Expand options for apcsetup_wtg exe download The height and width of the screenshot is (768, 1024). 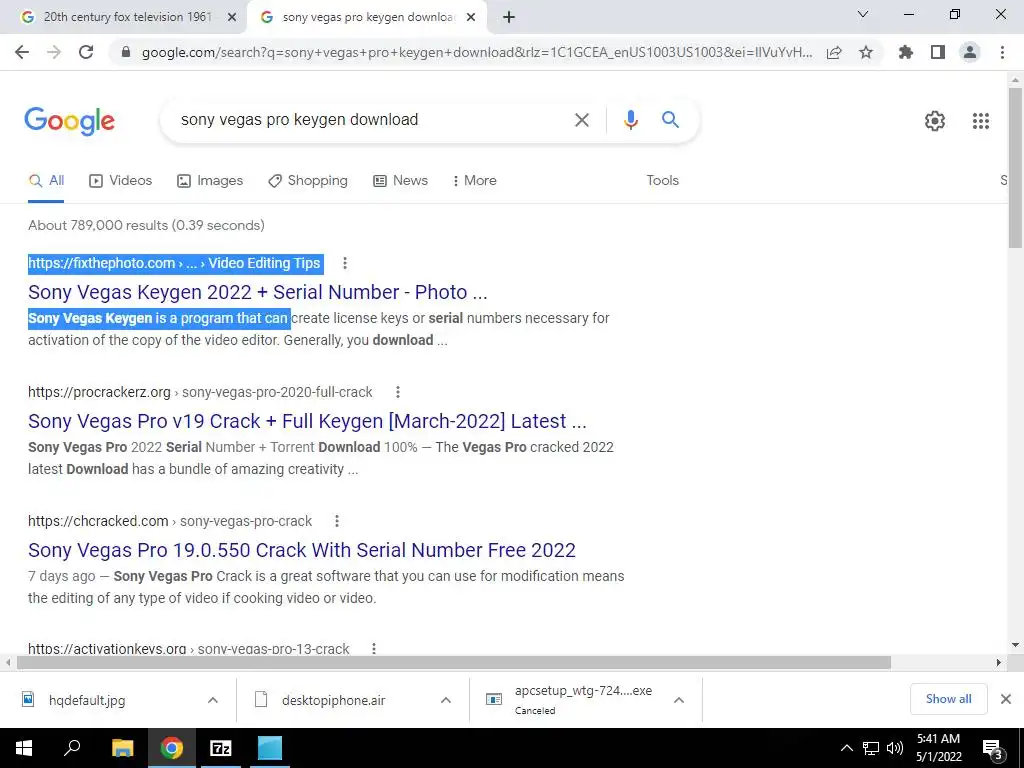click(x=679, y=700)
